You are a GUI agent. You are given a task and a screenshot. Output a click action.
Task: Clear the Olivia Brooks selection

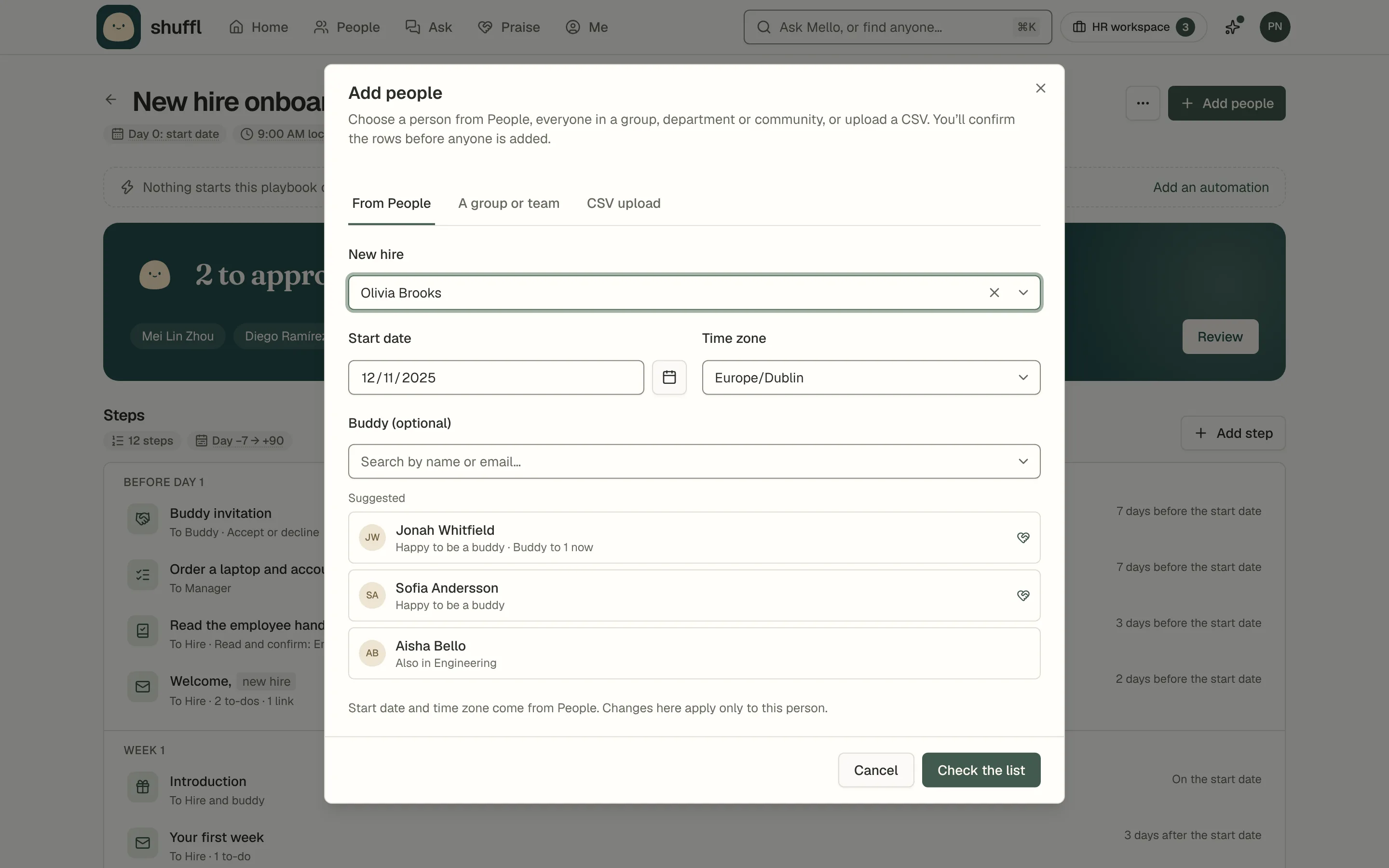point(994,293)
